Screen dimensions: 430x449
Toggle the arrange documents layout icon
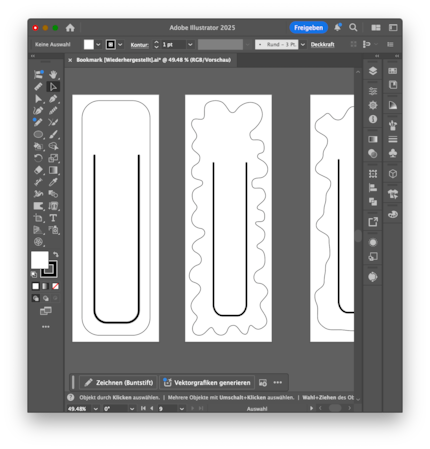(x=376, y=28)
